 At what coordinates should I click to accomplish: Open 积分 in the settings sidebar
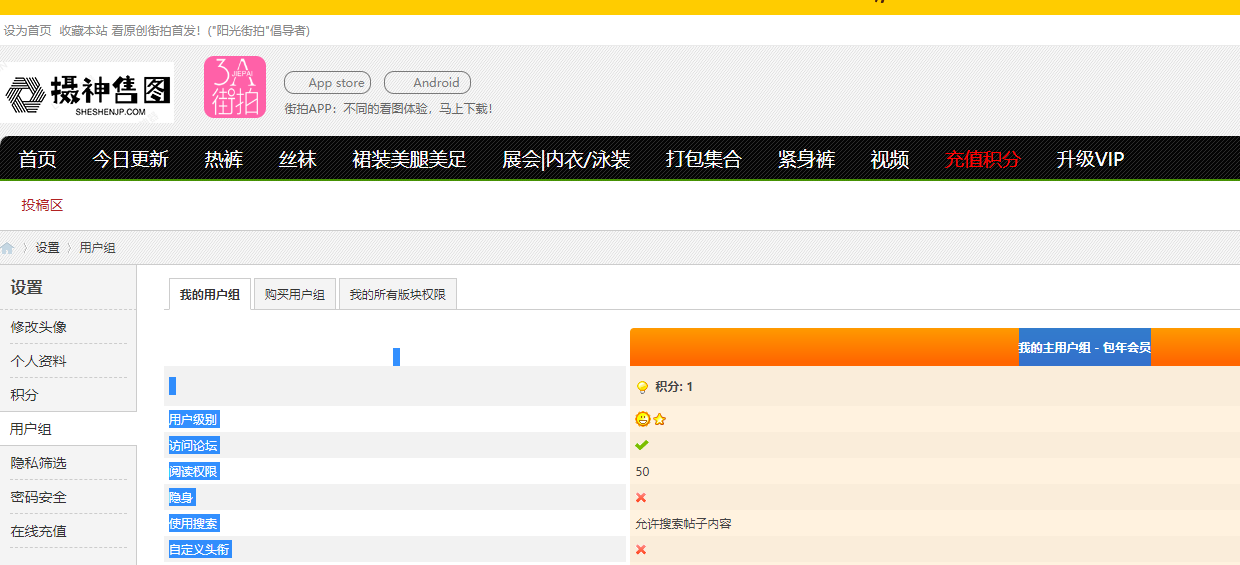tap(24, 395)
